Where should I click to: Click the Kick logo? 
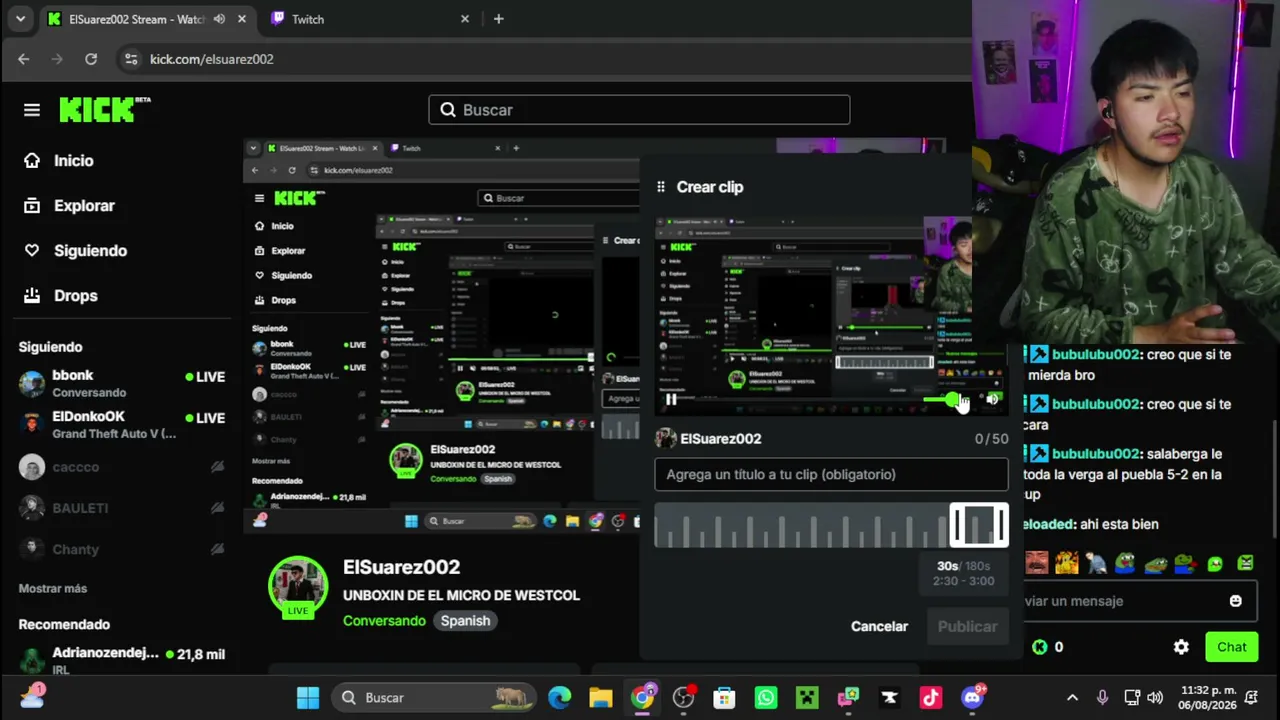(104, 110)
